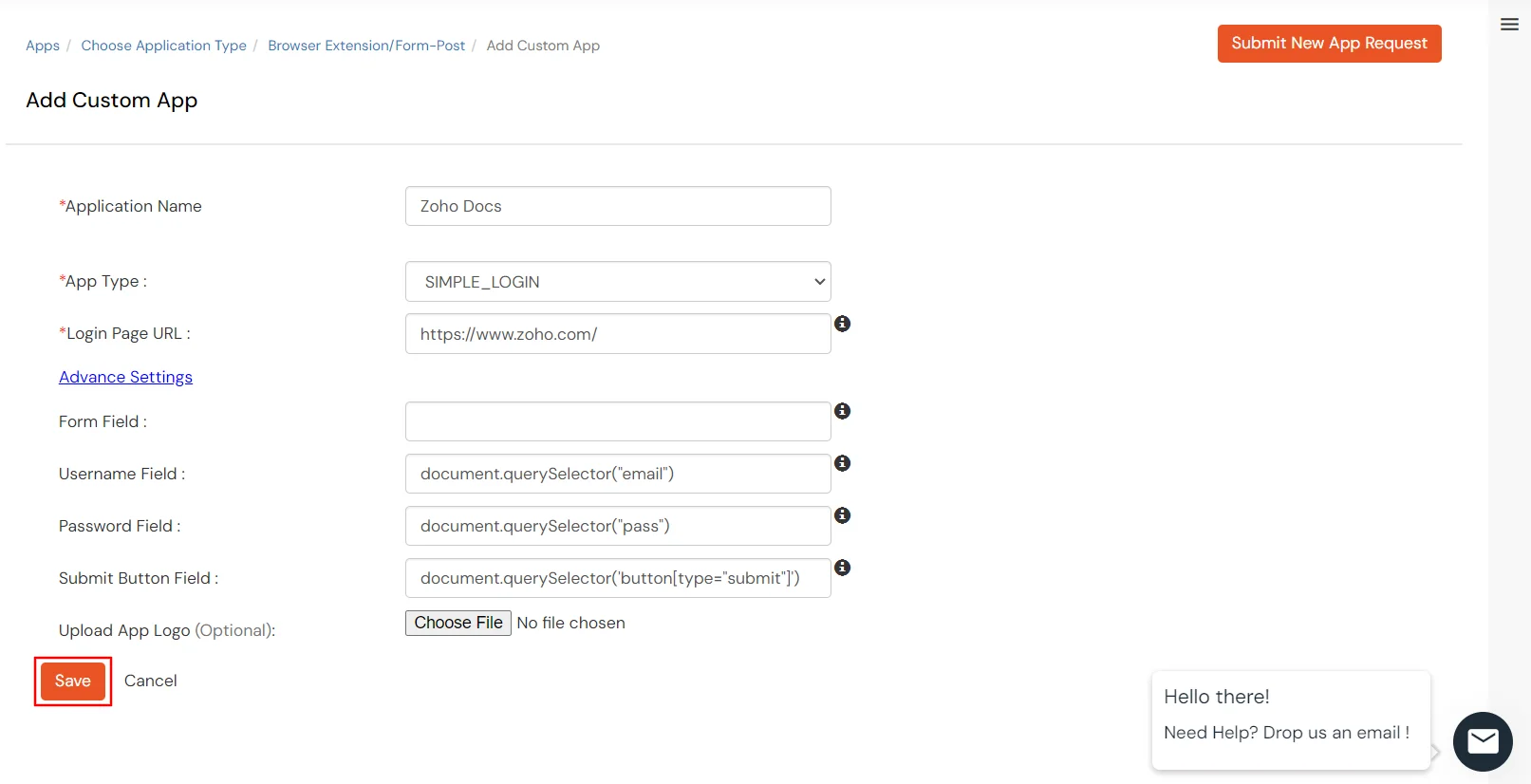The image size is (1531, 784).
Task: Click the 'Add Custom App' breadcrumb text
Action: pyautogui.click(x=543, y=46)
